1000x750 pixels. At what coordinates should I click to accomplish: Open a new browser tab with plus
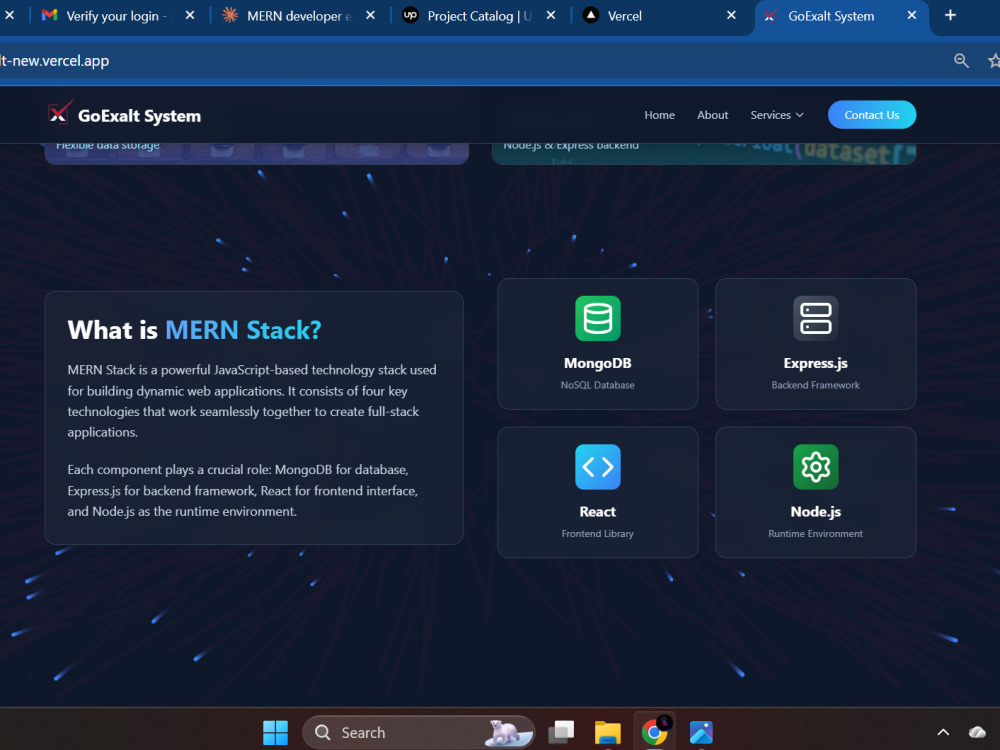click(x=950, y=15)
